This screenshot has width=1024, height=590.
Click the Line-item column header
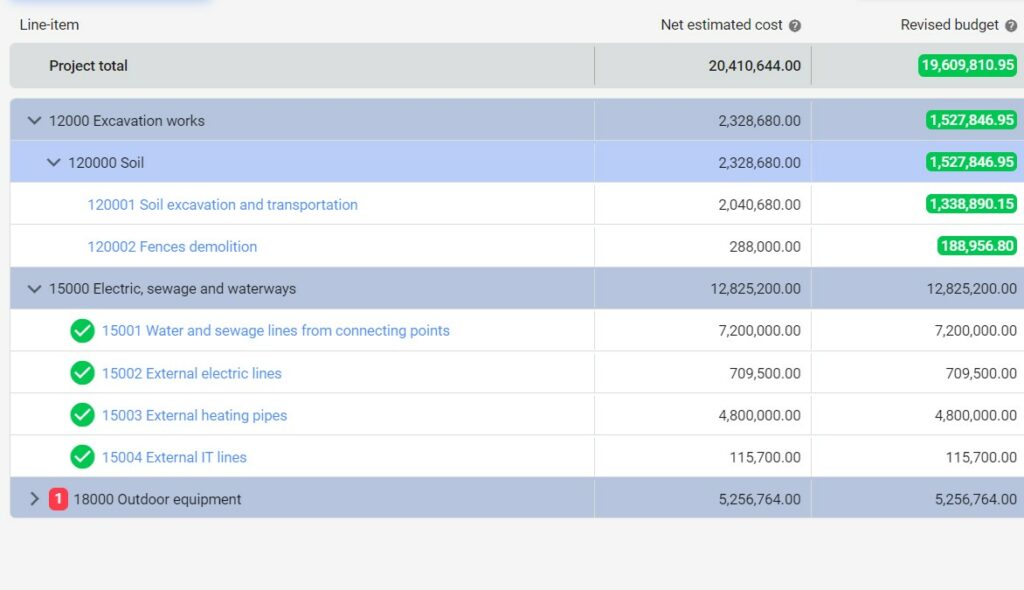pyautogui.click(x=49, y=25)
